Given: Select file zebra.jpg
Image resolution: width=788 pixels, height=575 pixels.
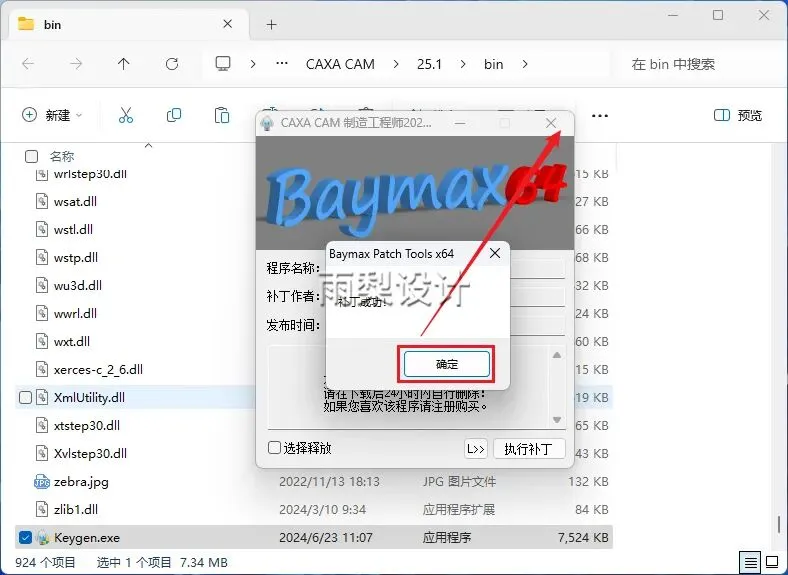Looking at the screenshot, I should (81, 482).
